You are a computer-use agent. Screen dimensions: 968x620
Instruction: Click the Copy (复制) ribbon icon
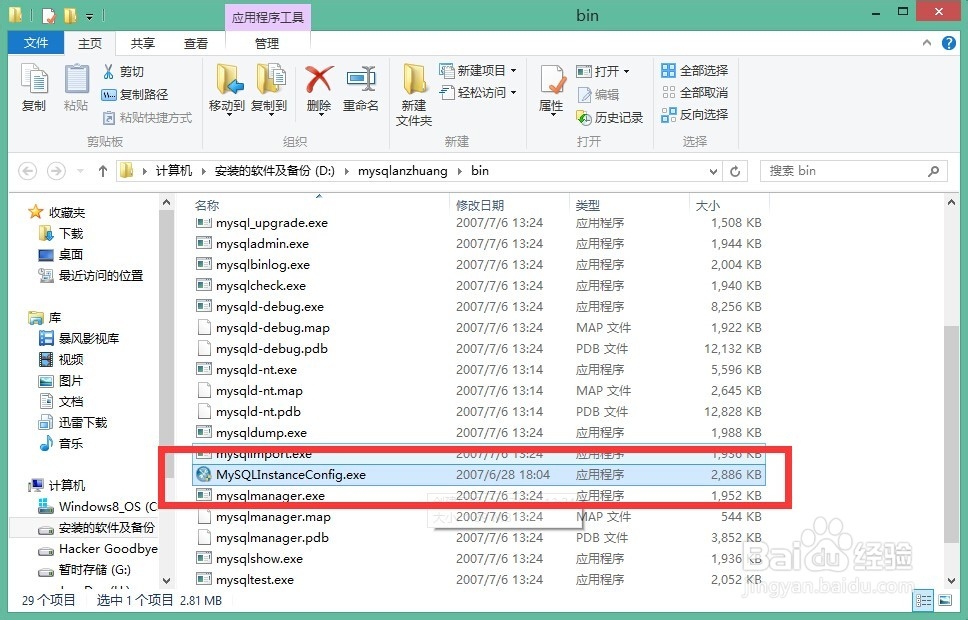34,88
